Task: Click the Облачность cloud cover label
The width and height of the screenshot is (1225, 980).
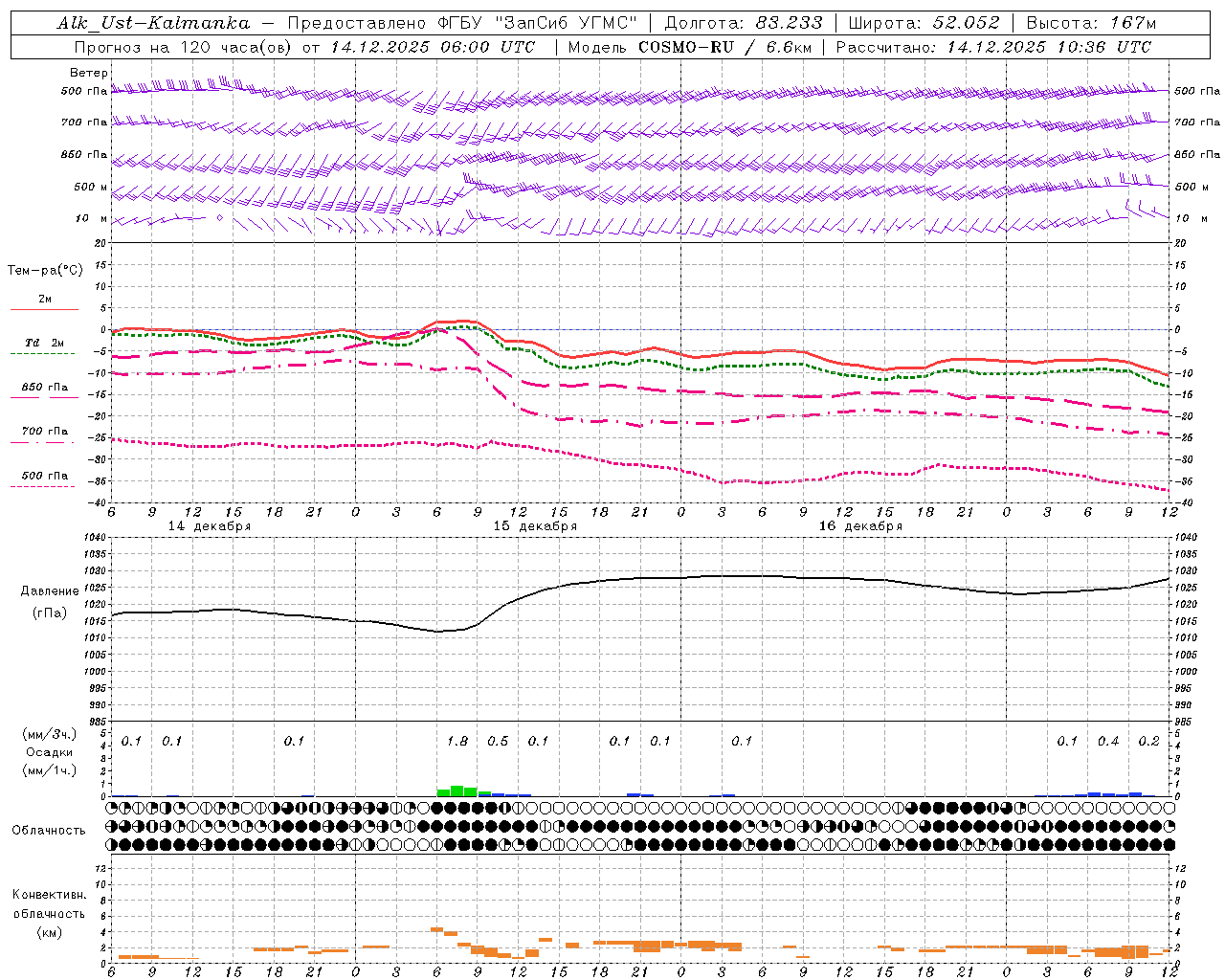Action: [49, 831]
